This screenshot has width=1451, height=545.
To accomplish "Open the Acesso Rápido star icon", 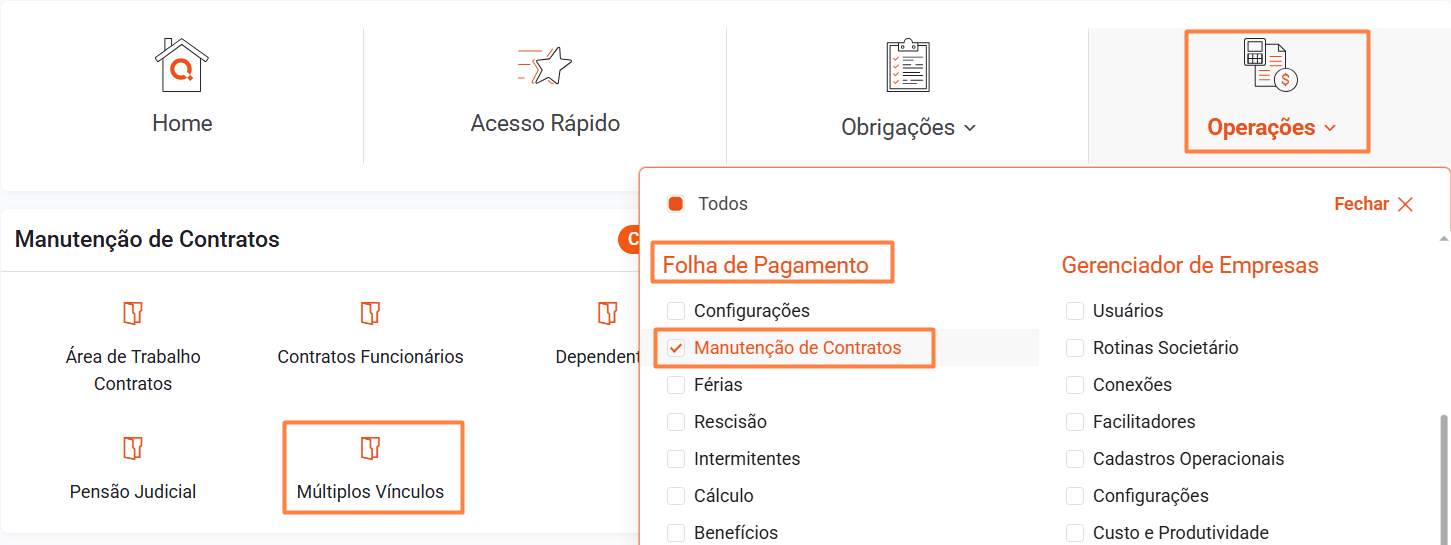I will point(545,66).
